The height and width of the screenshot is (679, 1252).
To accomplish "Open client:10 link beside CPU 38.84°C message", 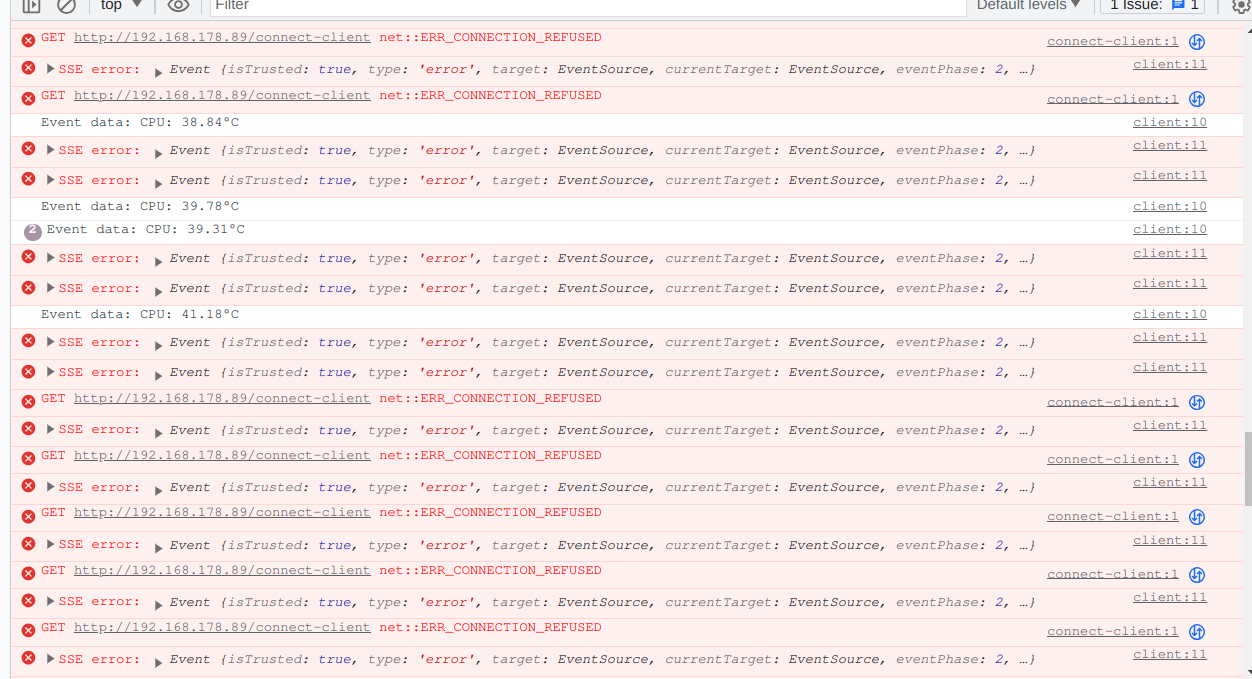I will pyautogui.click(x=1168, y=121).
